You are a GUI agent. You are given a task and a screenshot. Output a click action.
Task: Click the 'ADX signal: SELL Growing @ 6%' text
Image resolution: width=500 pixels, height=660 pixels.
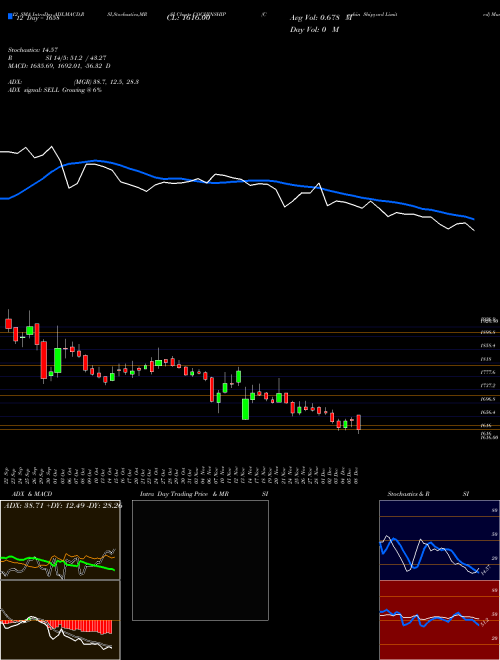tap(55, 90)
